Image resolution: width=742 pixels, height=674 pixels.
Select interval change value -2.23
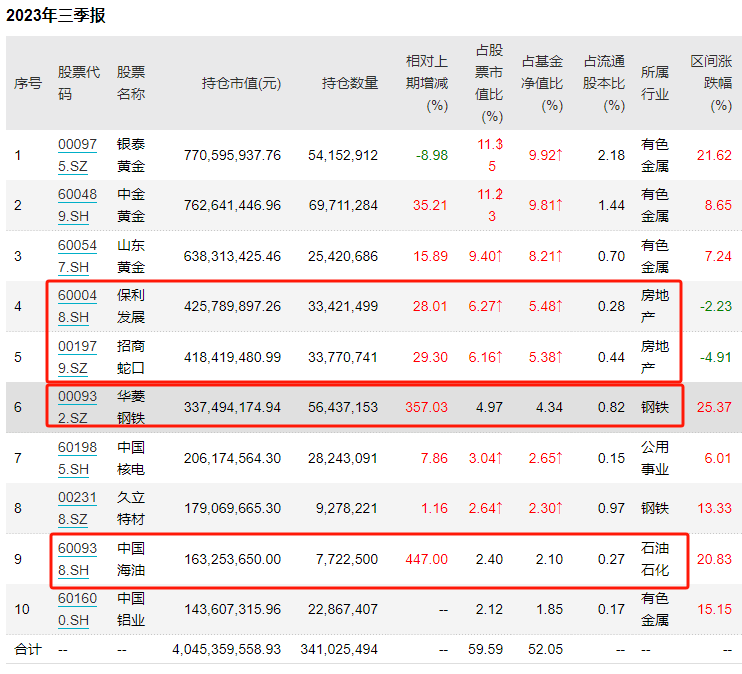(x=716, y=306)
